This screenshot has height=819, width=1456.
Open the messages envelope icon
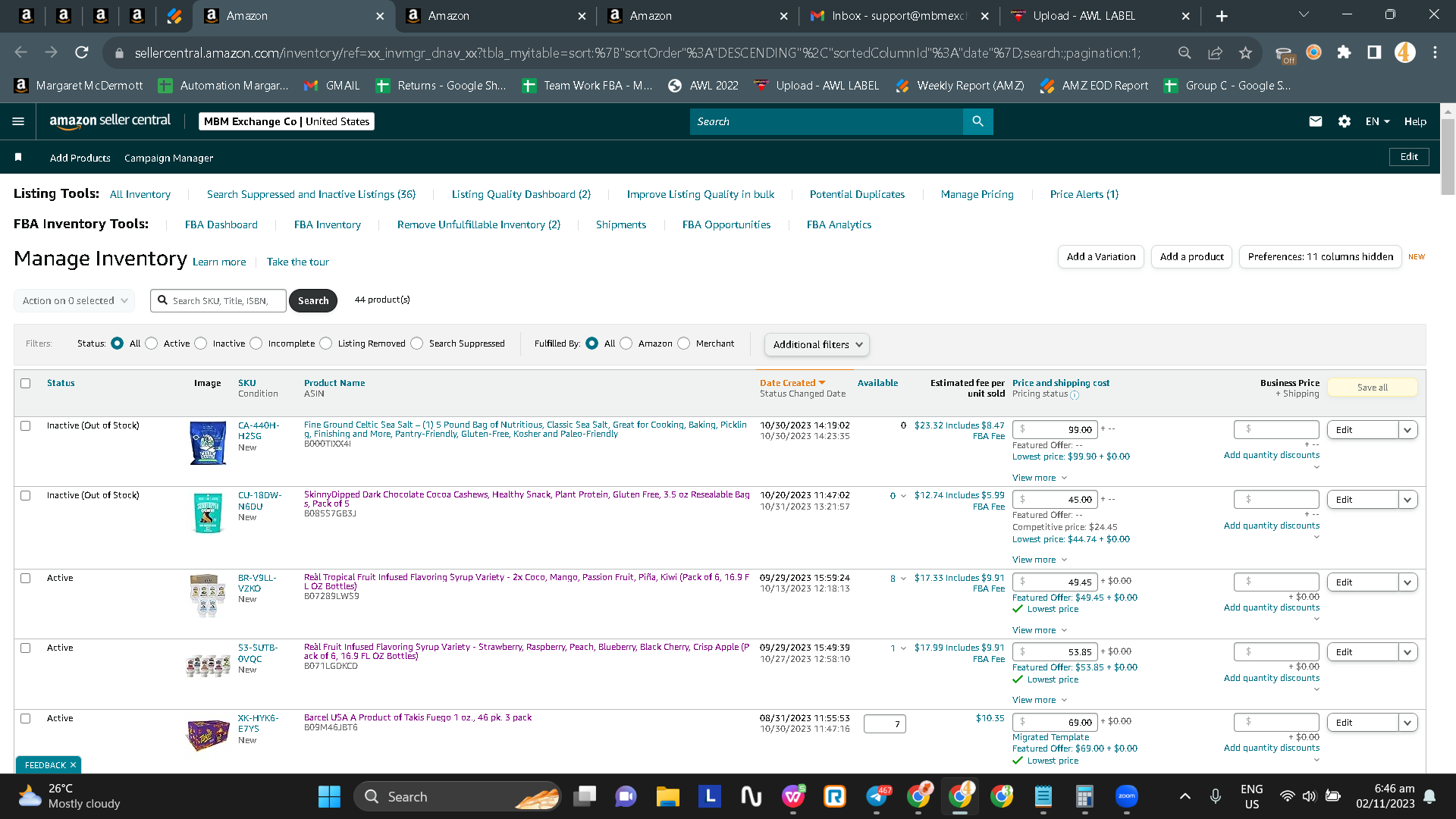[1316, 121]
